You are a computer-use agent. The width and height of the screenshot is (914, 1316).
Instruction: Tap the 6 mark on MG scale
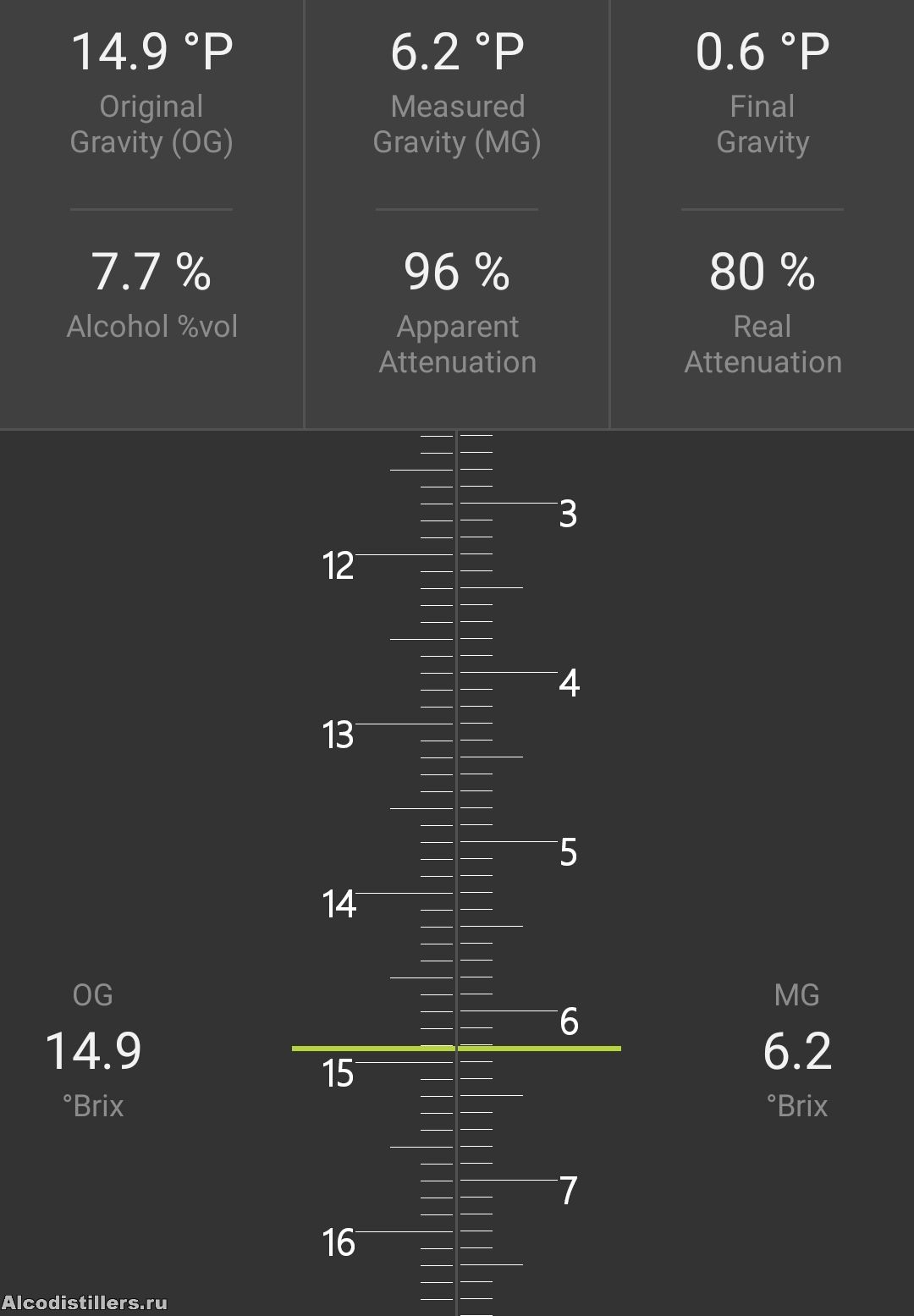(569, 1021)
